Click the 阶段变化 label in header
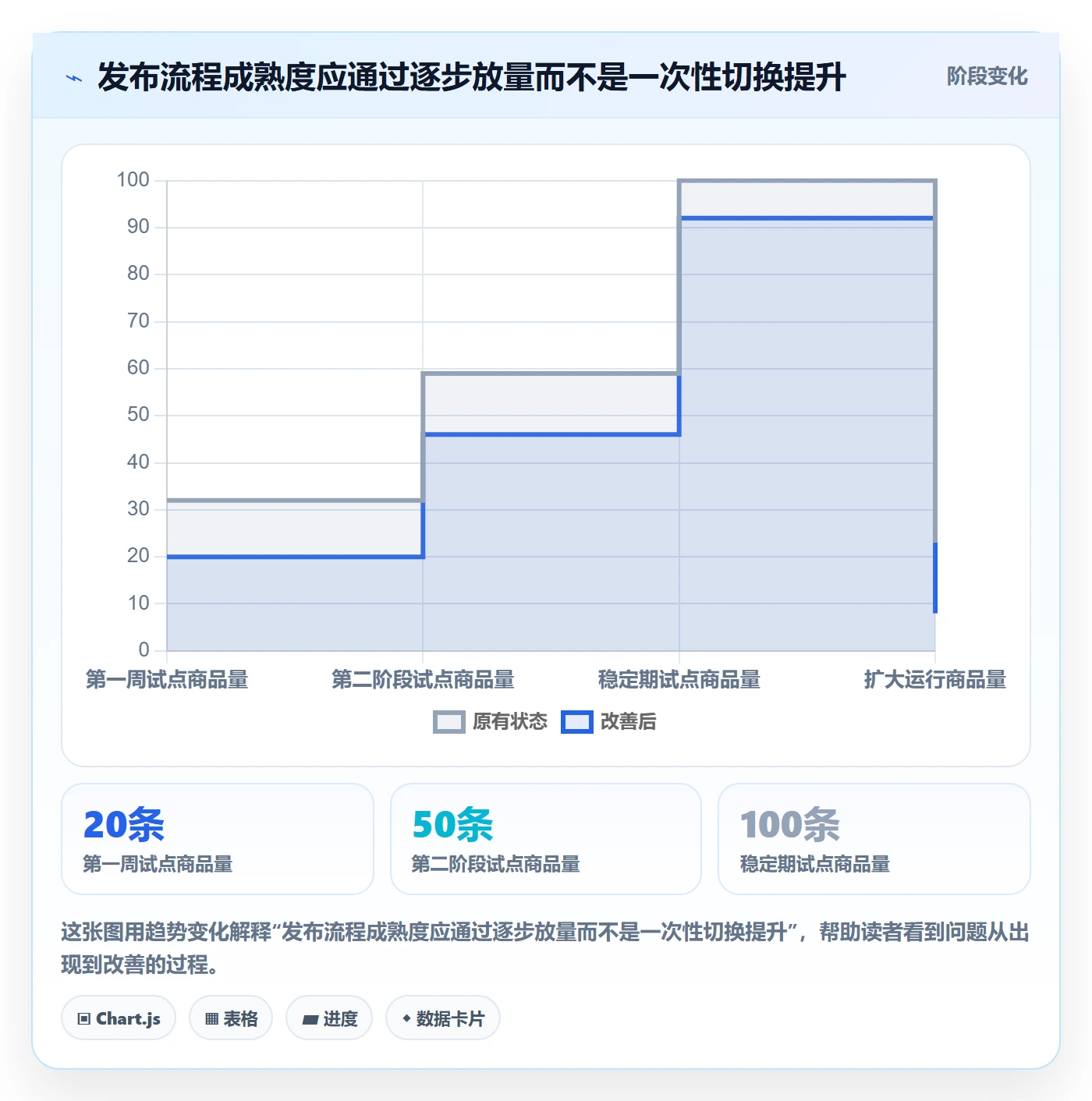The width and height of the screenshot is (1092, 1101). pyautogui.click(x=987, y=76)
